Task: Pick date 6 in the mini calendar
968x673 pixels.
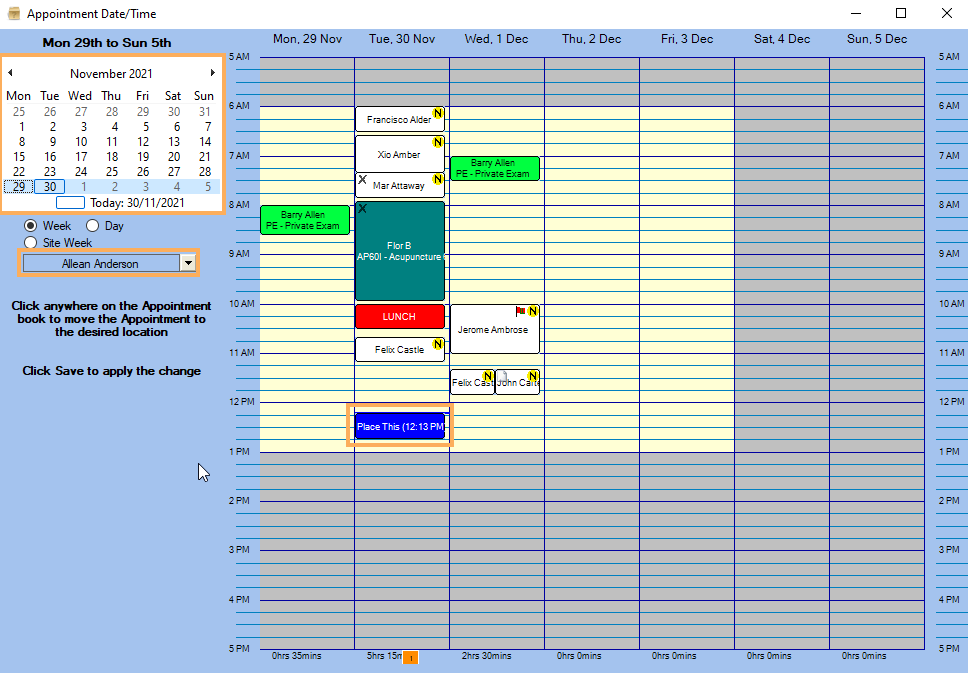Action: coord(177,127)
